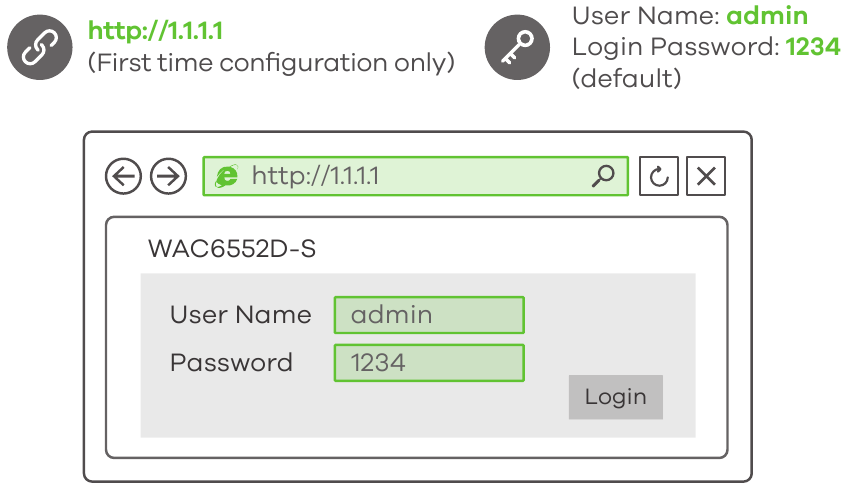
Task: Click the Password form label
Action: pyautogui.click(x=231, y=362)
